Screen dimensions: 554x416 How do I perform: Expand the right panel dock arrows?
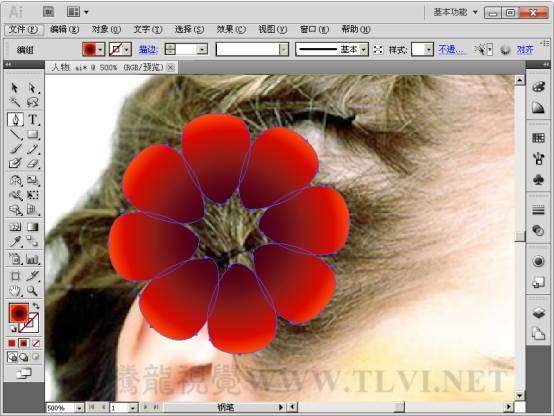(x=546, y=65)
